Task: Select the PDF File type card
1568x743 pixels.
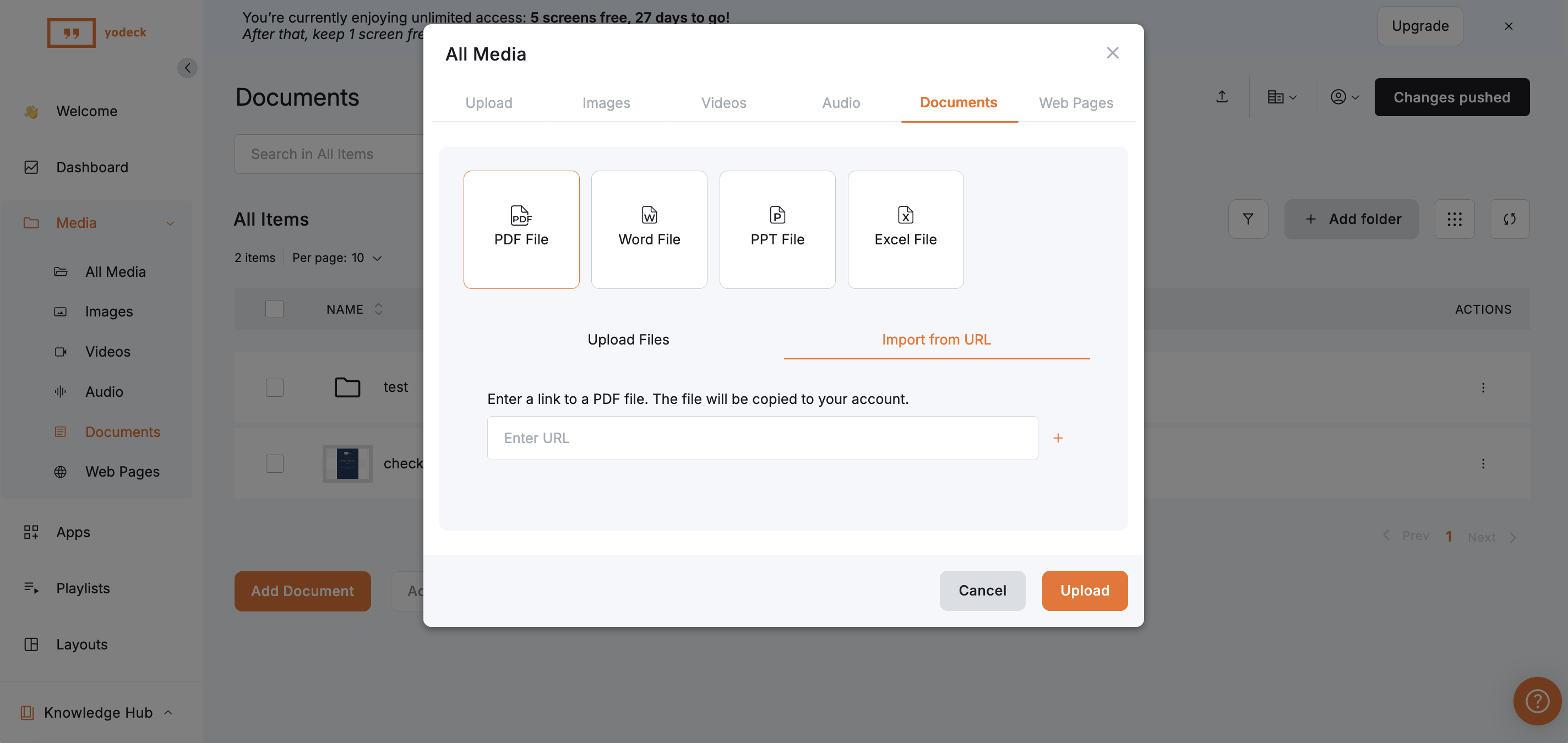Action: 521,229
